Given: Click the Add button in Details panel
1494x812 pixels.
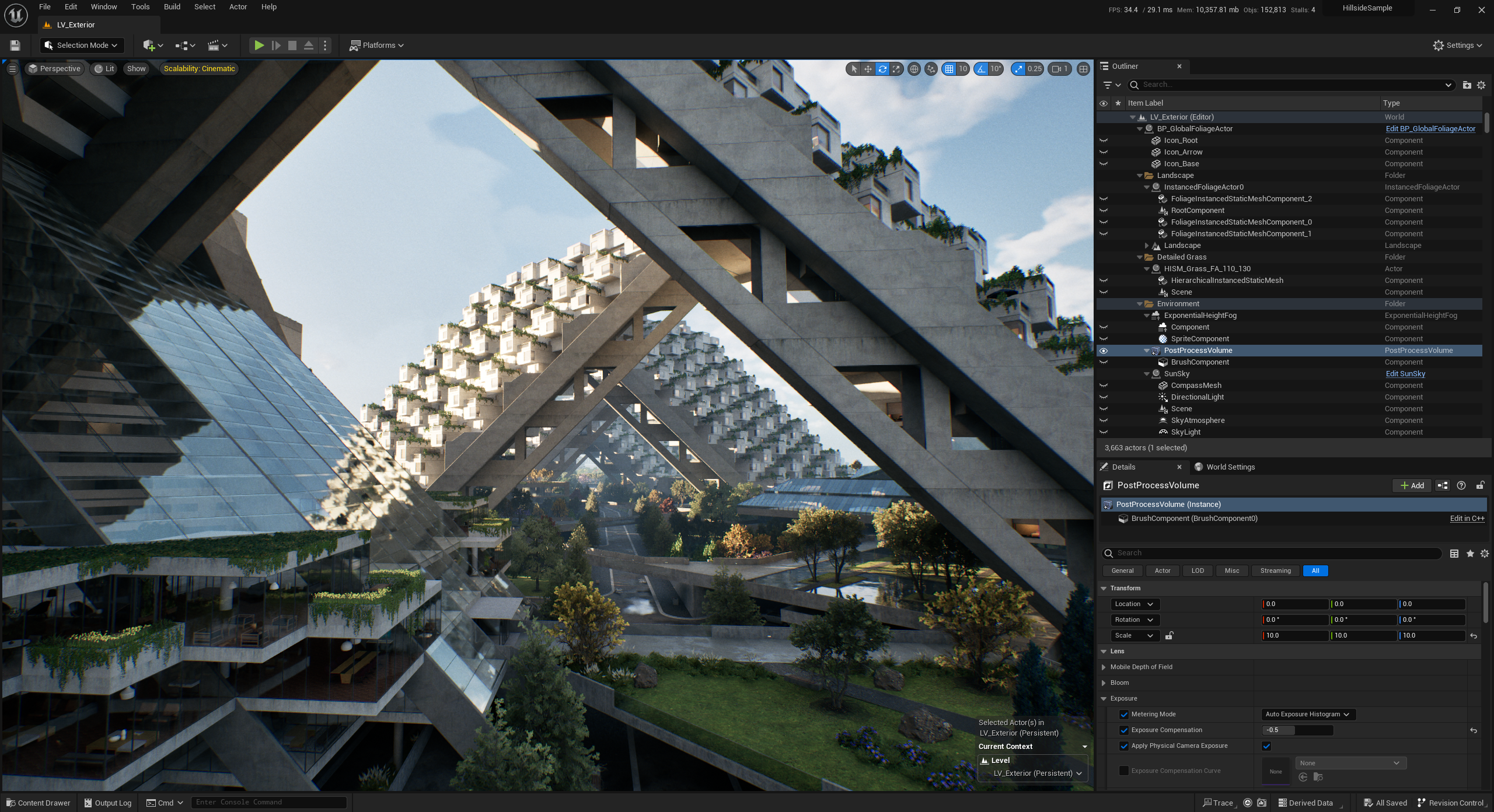Looking at the screenshot, I should pyautogui.click(x=1411, y=485).
